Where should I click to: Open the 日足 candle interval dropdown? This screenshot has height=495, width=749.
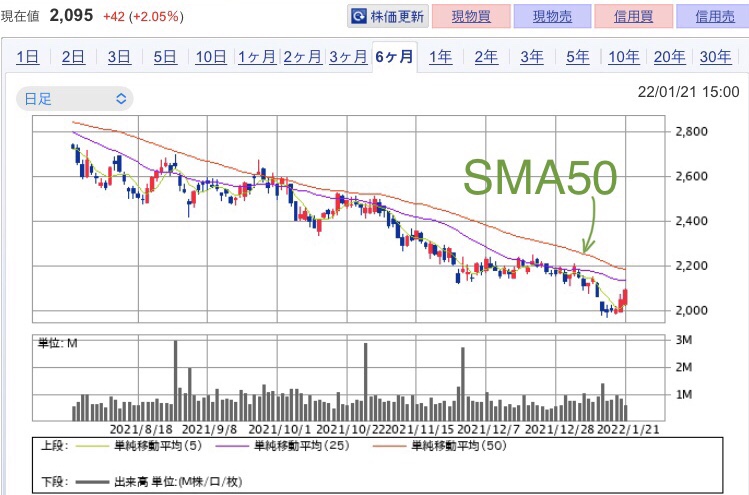pos(75,99)
